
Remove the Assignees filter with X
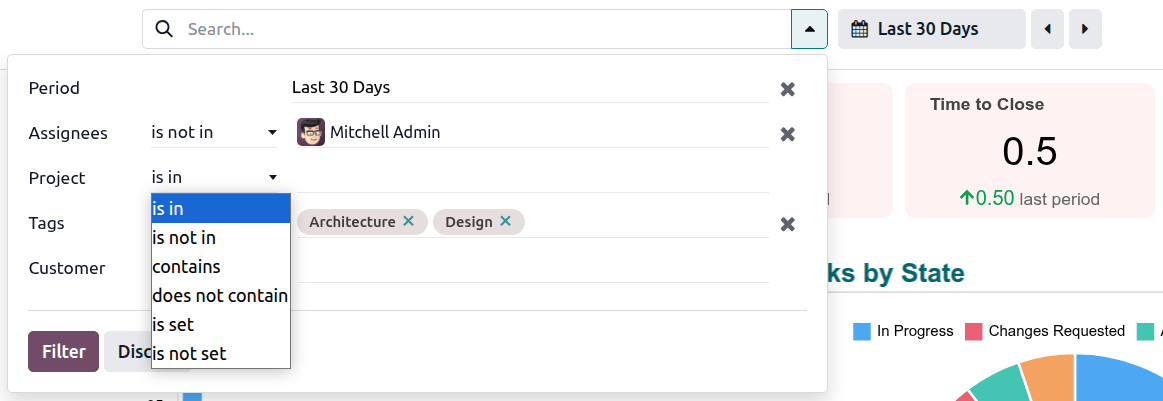[788, 134]
